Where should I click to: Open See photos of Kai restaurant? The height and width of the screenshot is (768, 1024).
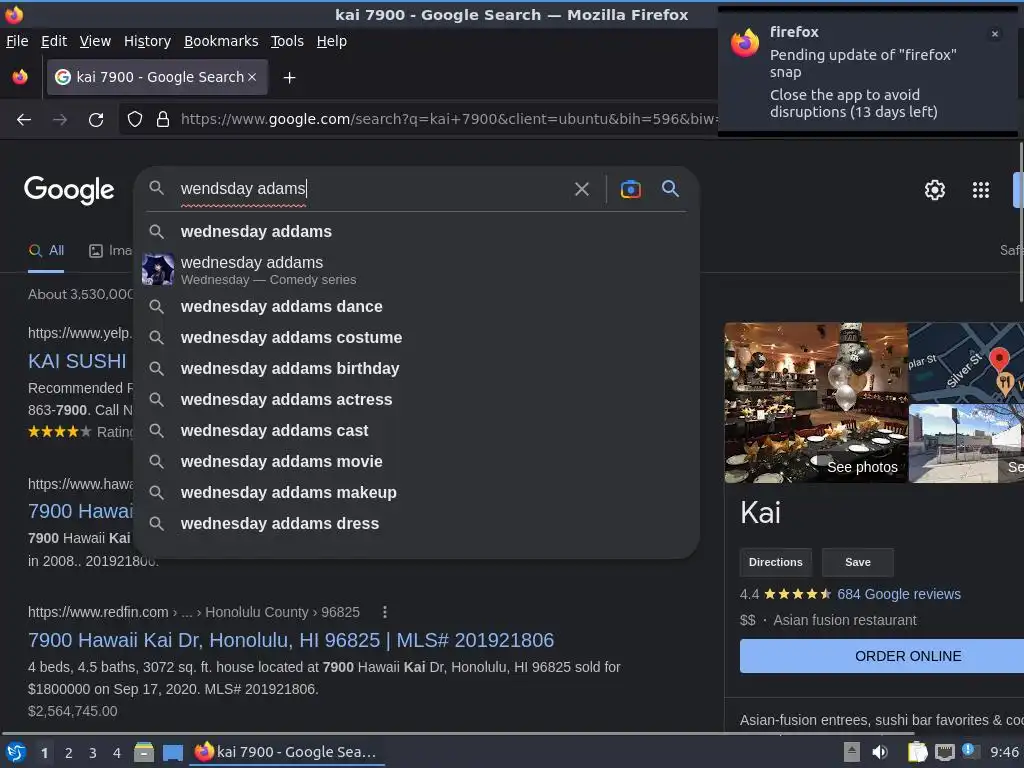[816, 402]
